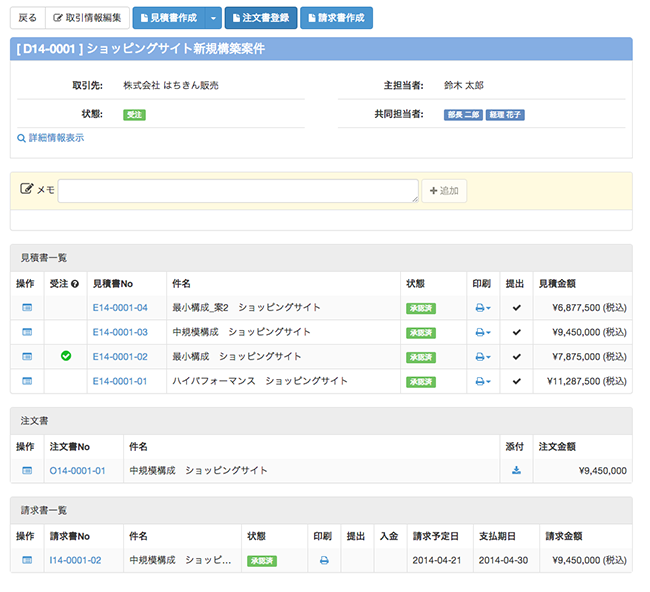Click submitted checkmark for E14-0001-04

pos(517,308)
